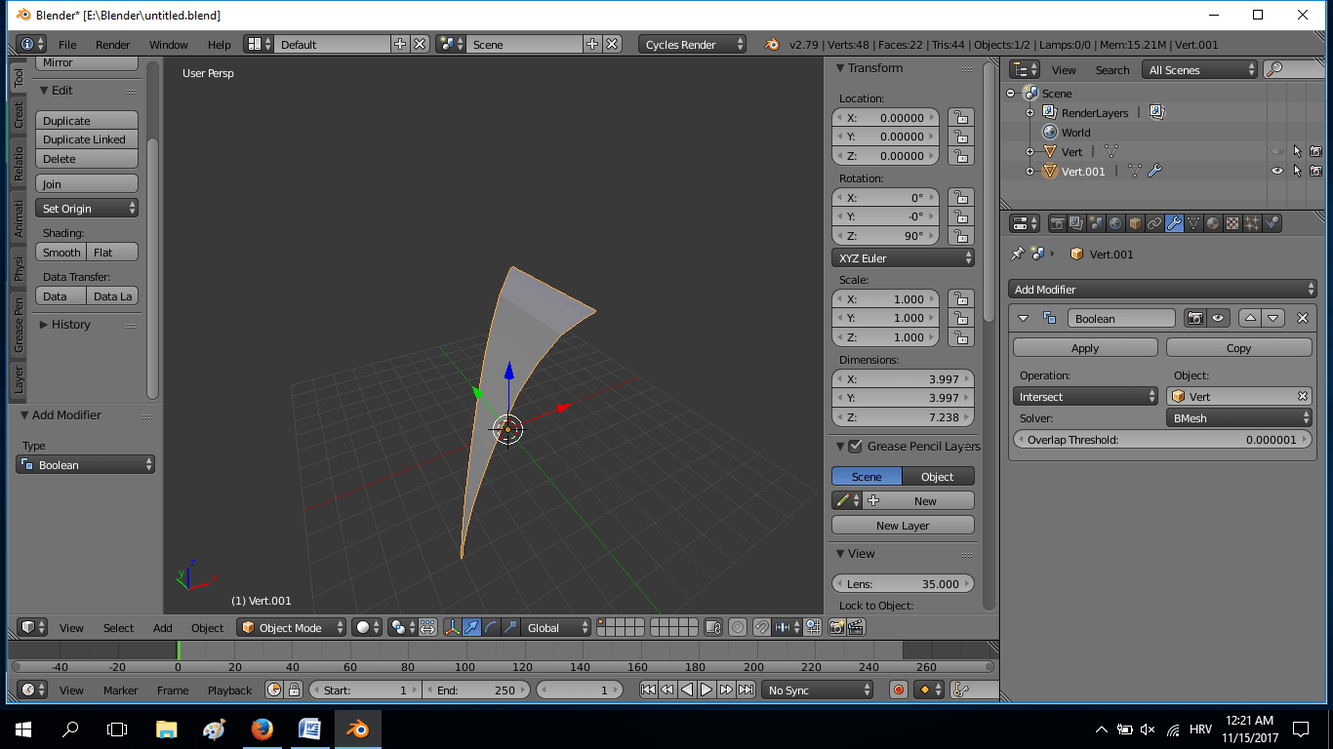Image resolution: width=1333 pixels, height=749 pixels.
Task: Expand the History panel
Action: point(70,325)
